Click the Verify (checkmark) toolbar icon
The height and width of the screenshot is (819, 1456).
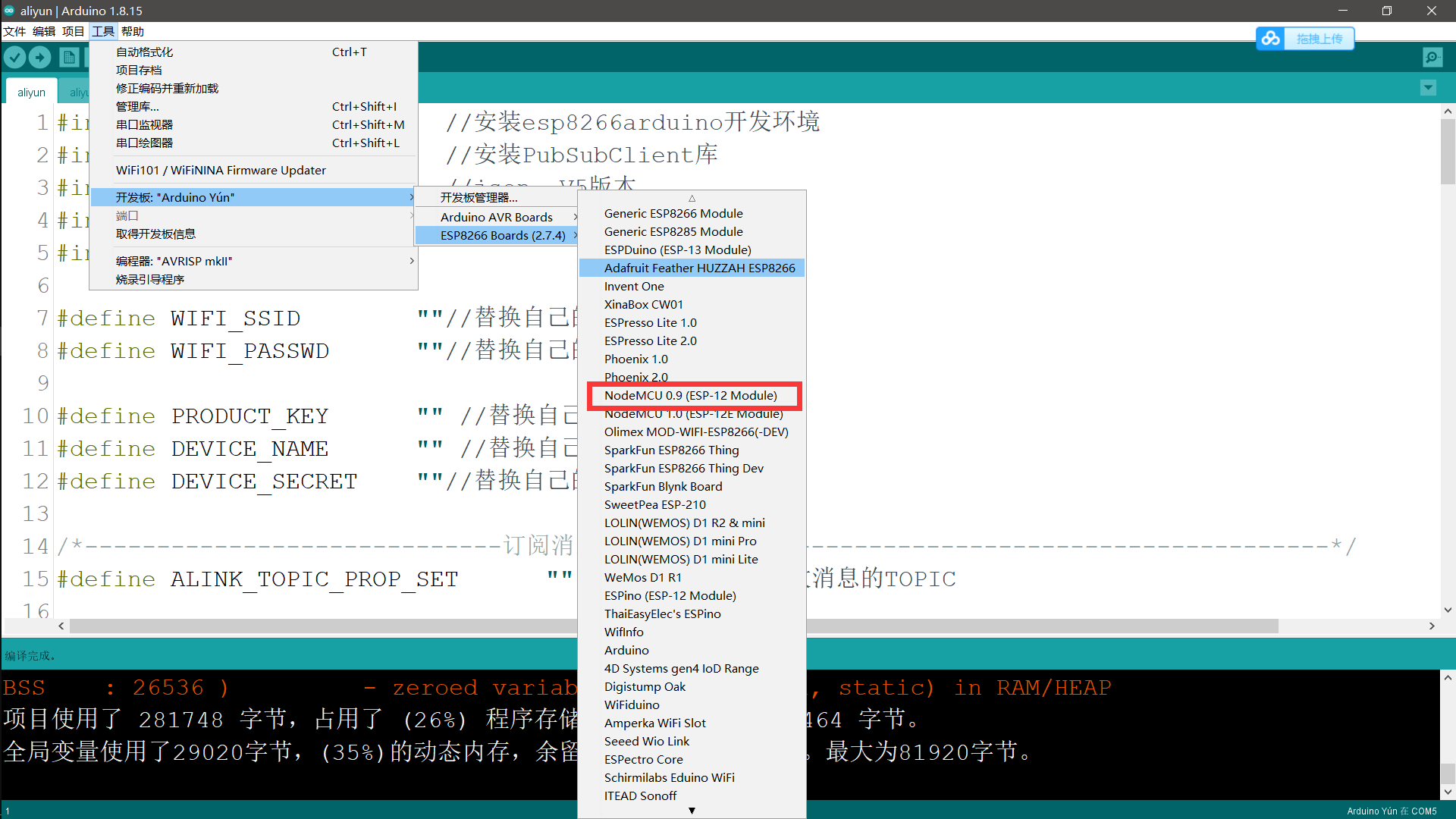(x=15, y=57)
